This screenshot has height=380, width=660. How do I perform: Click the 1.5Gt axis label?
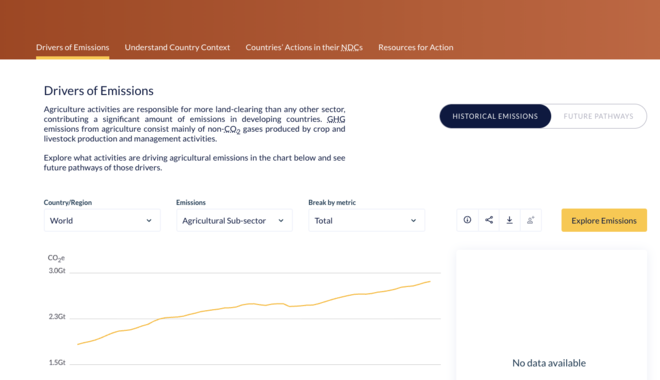click(57, 362)
